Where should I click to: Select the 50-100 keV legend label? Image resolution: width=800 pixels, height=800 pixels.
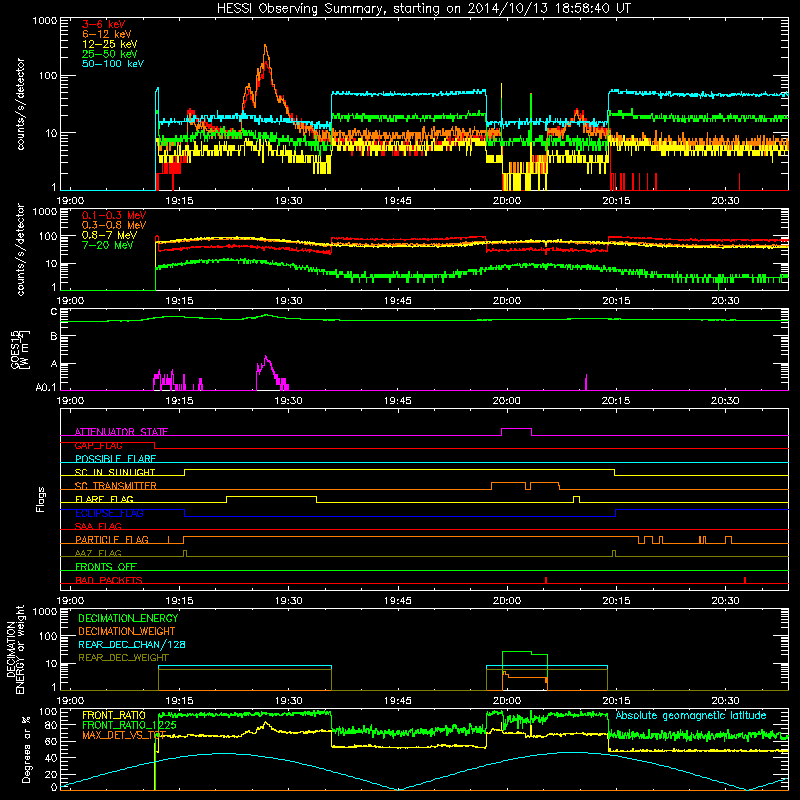pyautogui.click(x=113, y=64)
